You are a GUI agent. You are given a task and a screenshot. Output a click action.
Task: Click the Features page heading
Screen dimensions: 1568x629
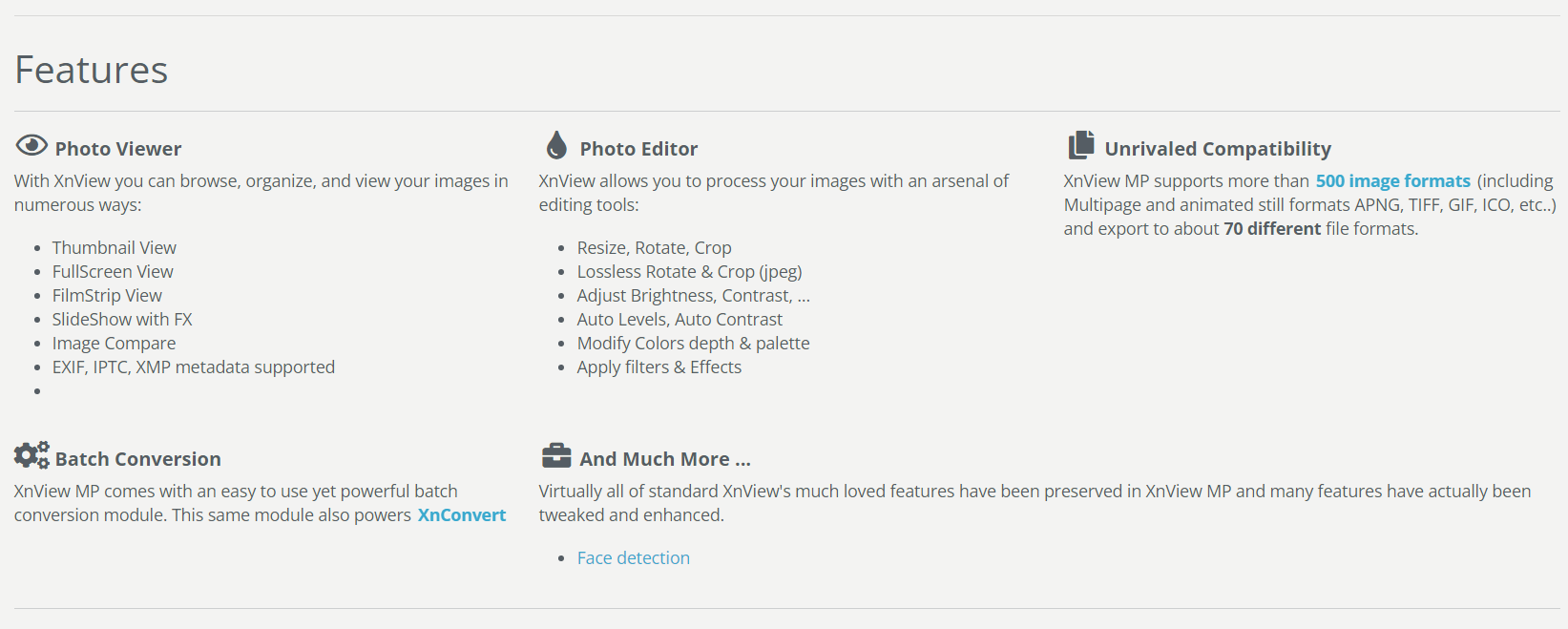tap(92, 71)
